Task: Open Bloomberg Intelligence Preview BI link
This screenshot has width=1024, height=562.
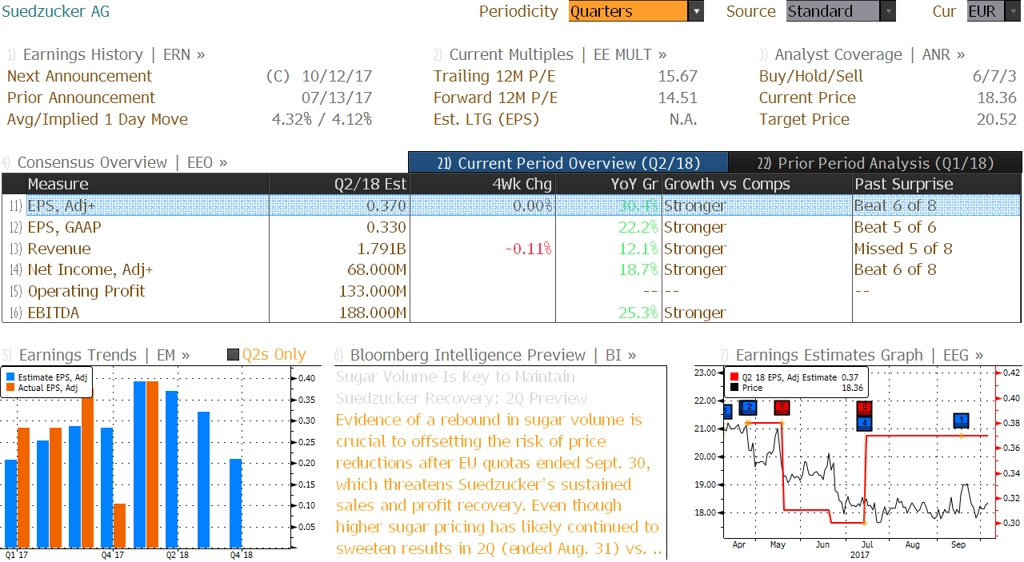Action: pos(493,355)
